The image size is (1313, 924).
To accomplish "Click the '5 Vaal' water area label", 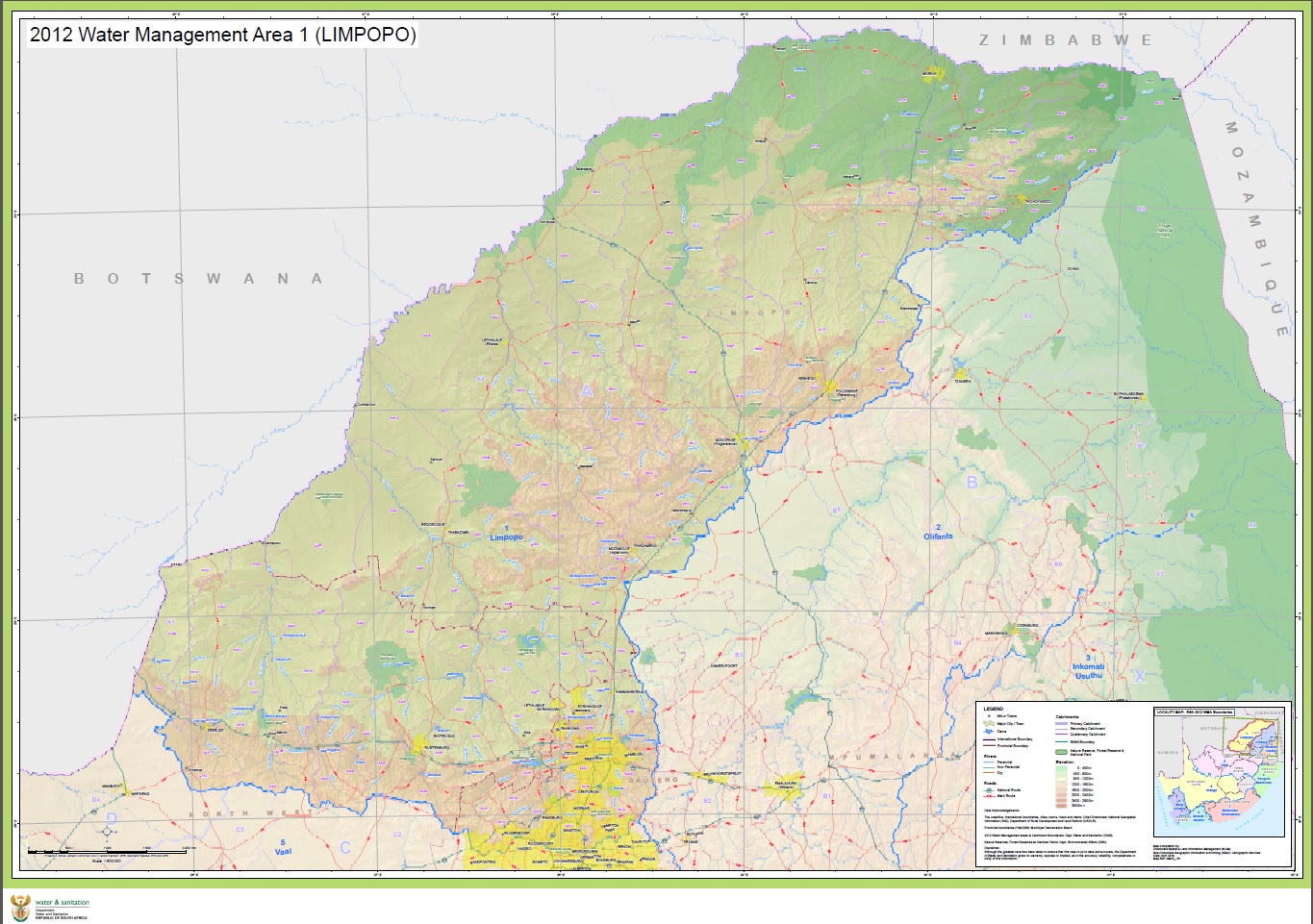I will pyautogui.click(x=283, y=847).
